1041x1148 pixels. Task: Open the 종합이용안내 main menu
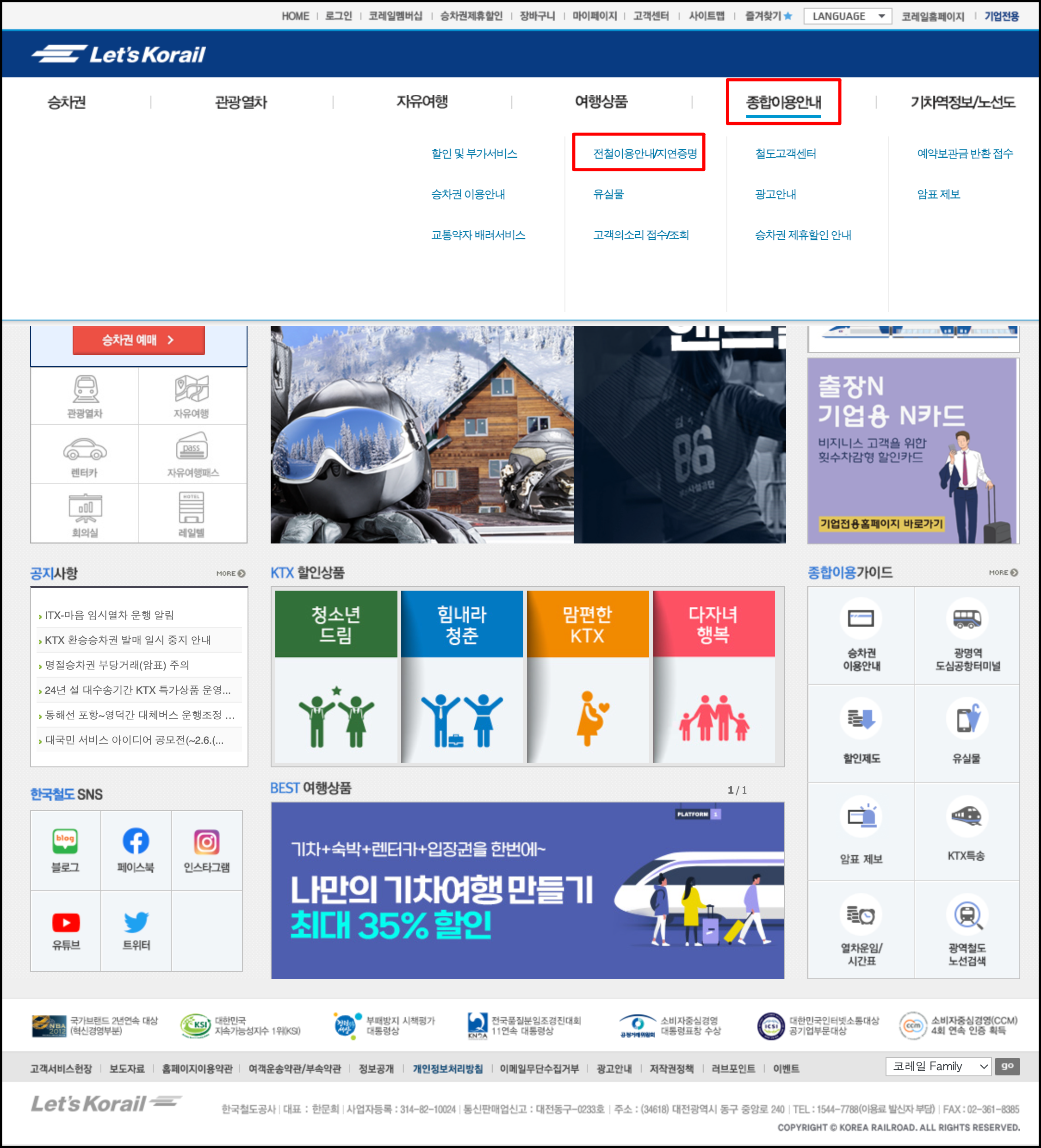[x=784, y=102]
